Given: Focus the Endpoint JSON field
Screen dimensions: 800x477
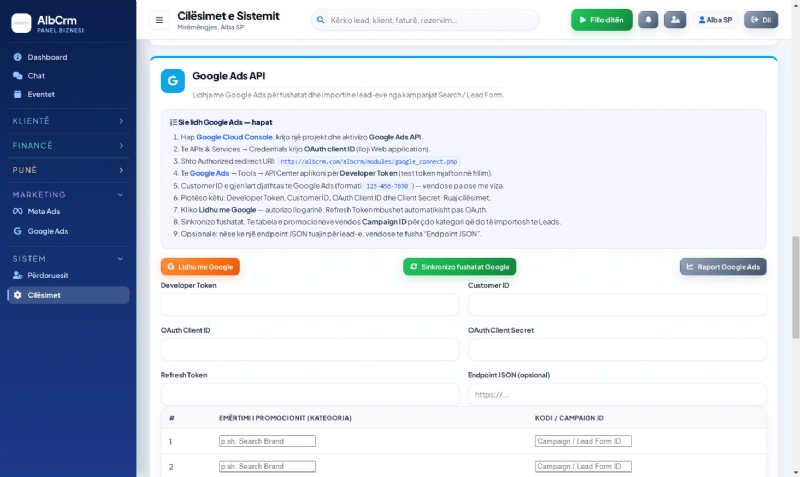Looking at the screenshot, I should (x=617, y=394).
